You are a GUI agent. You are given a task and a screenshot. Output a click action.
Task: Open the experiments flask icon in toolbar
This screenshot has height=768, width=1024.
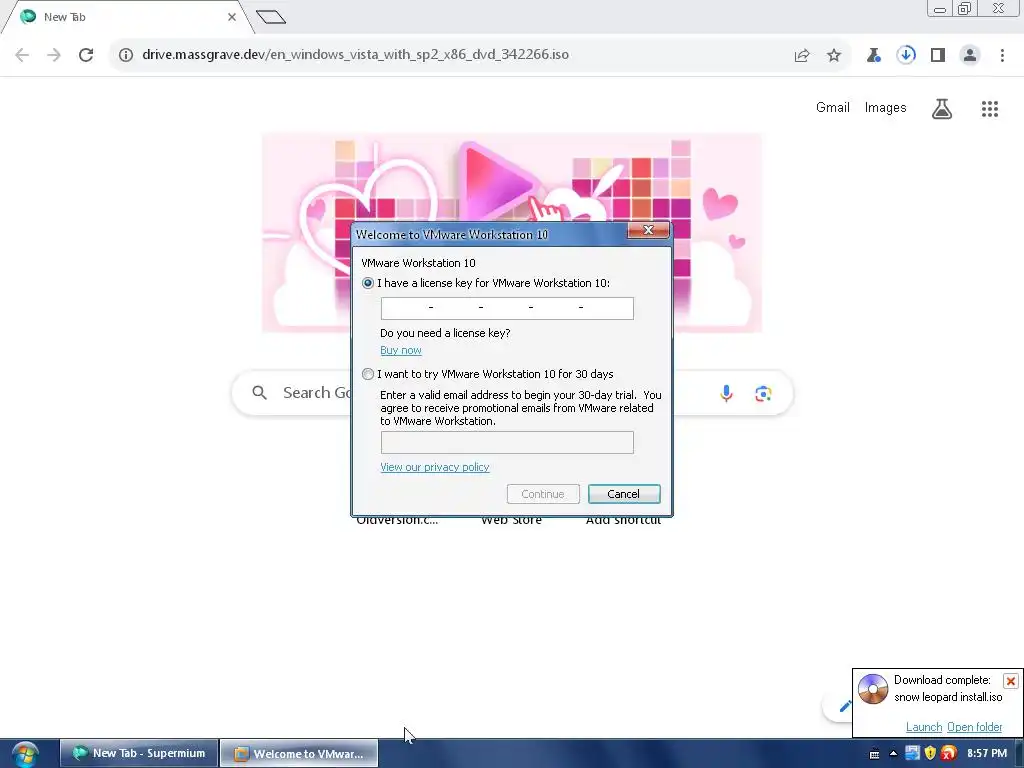873,55
